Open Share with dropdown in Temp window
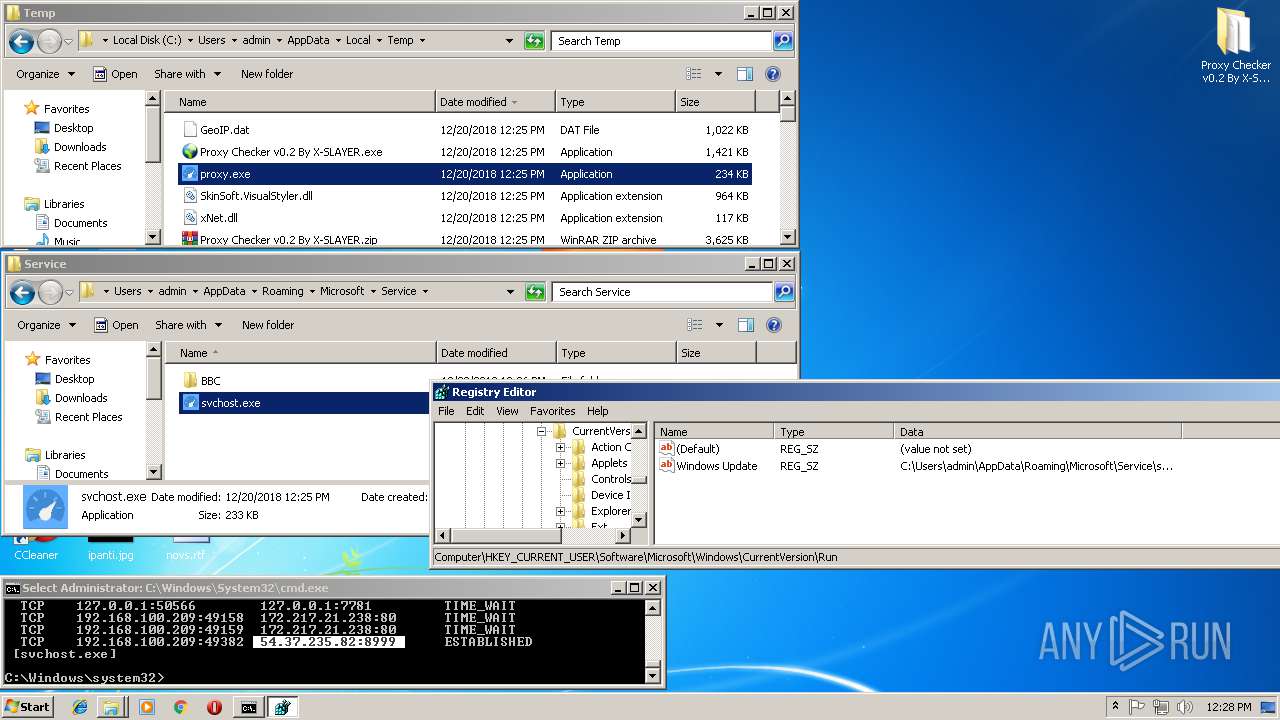Image resolution: width=1280 pixels, height=720 pixels. tap(186, 74)
